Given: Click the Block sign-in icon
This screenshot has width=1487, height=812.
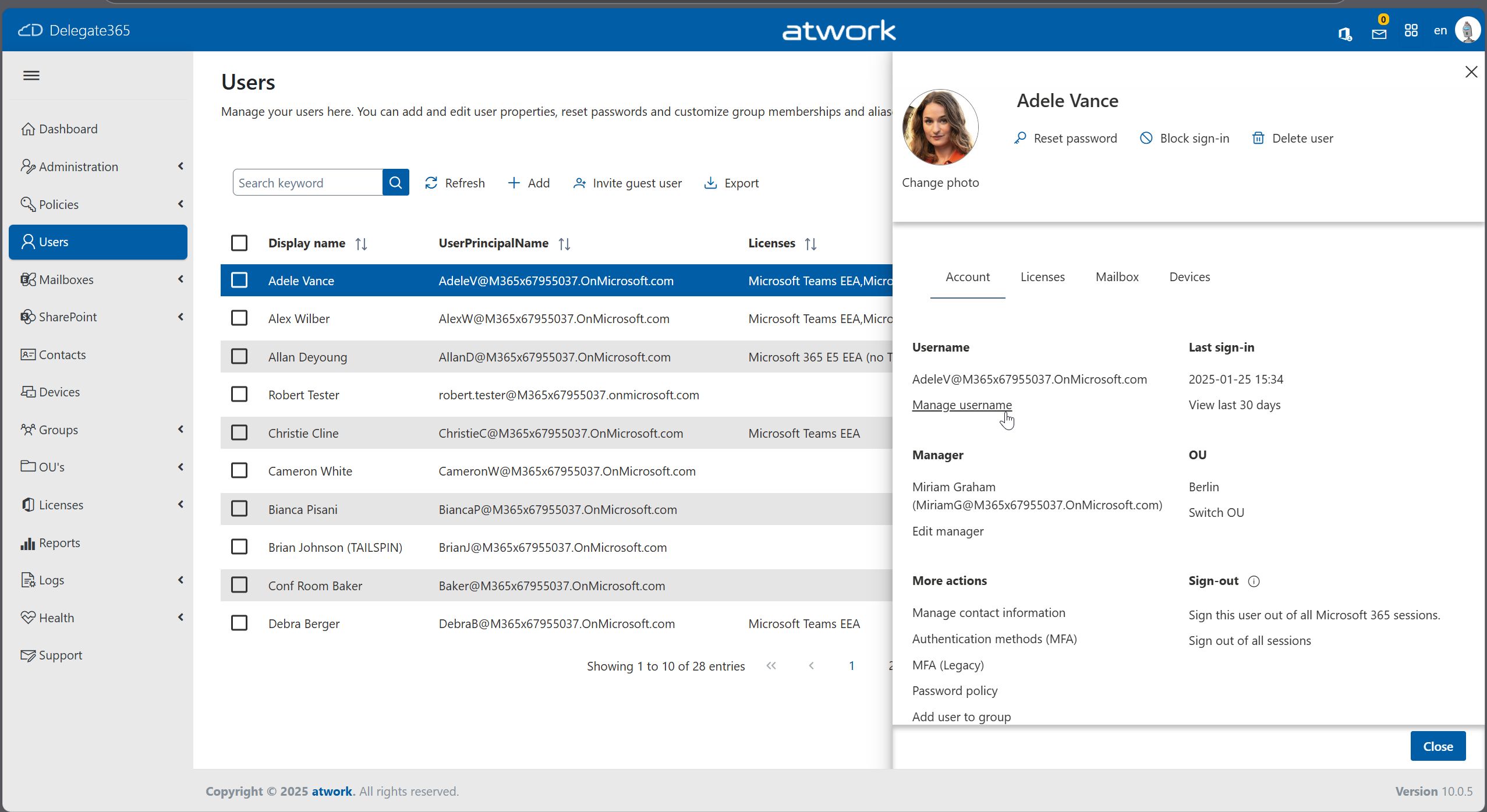Looking at the screenshot, I should (x=1146, y=138).
